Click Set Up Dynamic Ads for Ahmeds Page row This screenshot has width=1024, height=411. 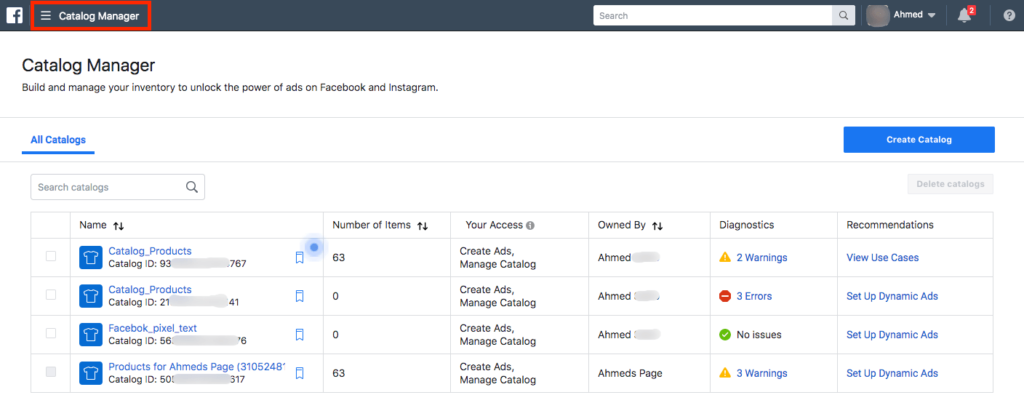[x=892, y=373]
